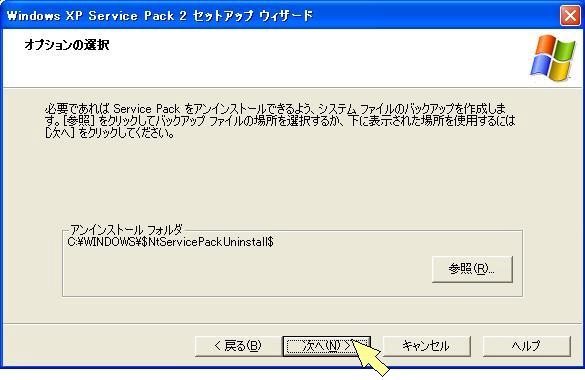Viewport: 585px width, 380px height.
Task: Open help with the ヘルプ button
Action: click(526, 346)
